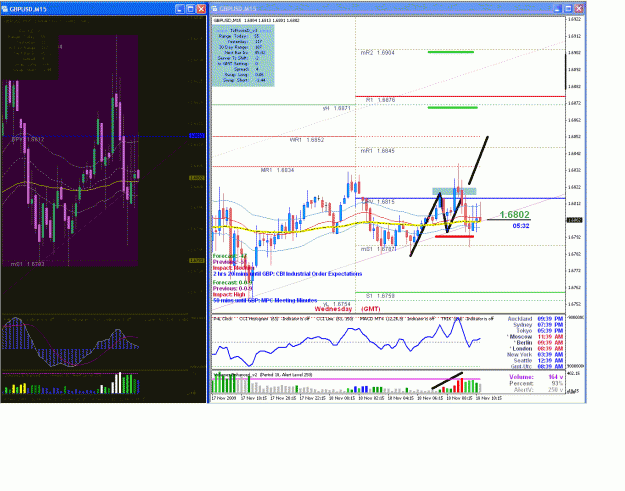Click the London 08:39 AM clock row
Viewport: 625px width, 491px height.
click(x=537, y=349)
